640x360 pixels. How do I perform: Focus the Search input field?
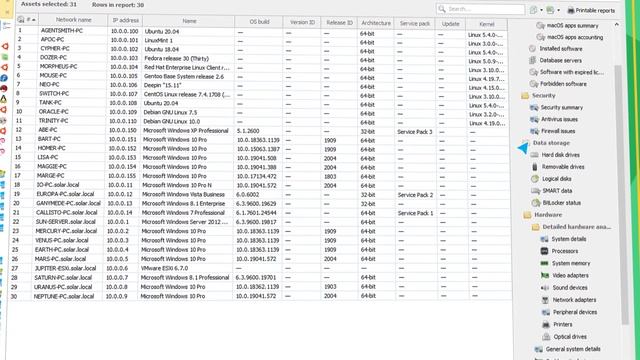480,9
